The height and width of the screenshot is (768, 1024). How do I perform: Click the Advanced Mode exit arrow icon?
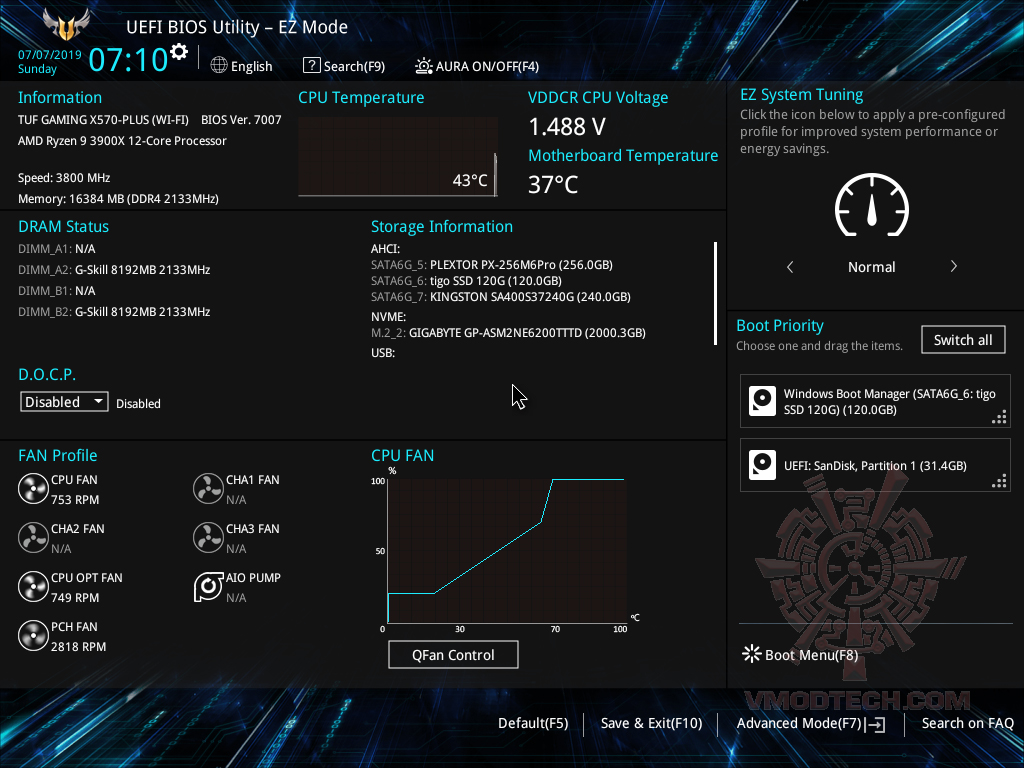[x=875, y=724]
